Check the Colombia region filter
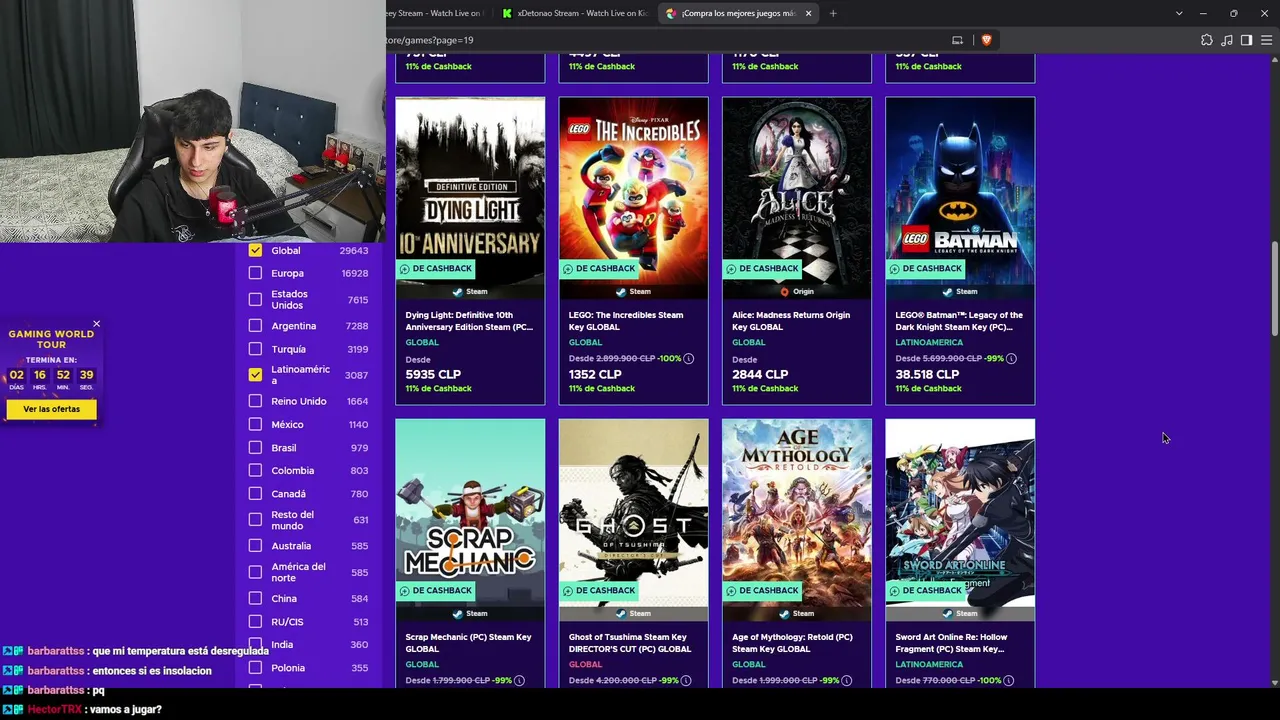The height and width of the screenshot is (720, 1280). [x=255, y=470]
